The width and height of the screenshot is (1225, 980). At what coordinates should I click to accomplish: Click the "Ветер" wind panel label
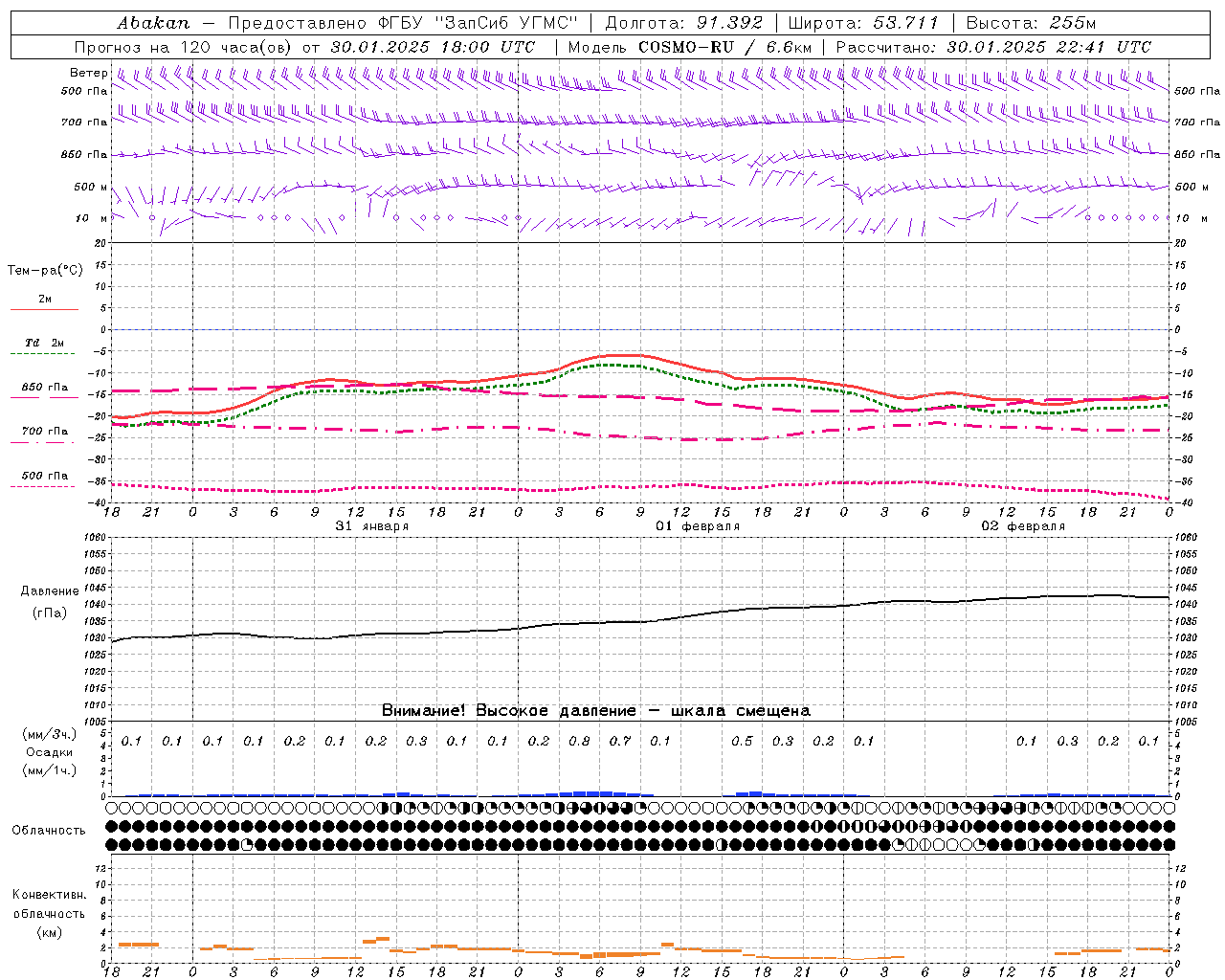tap(89, 73)
